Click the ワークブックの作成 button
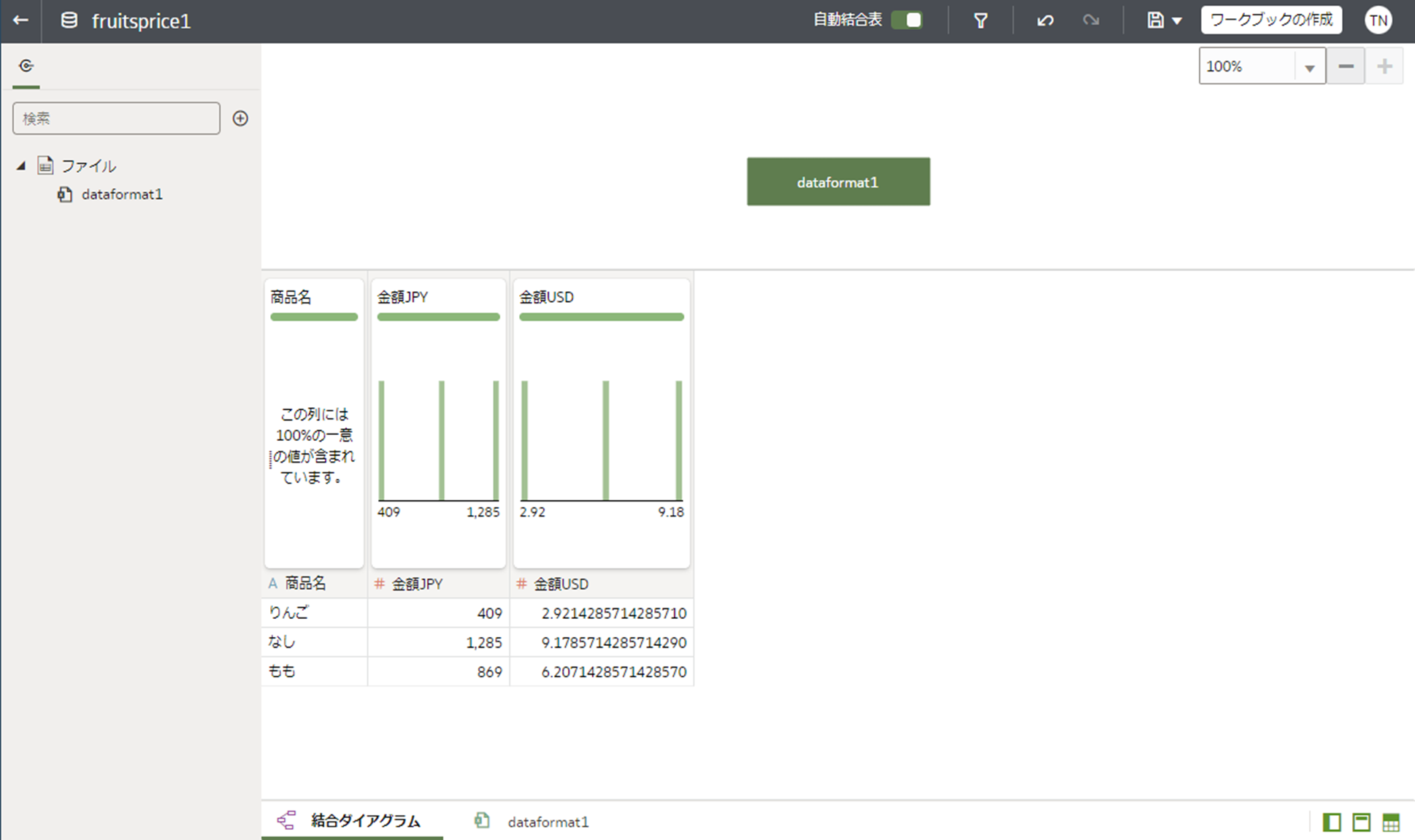1415x840 pixels. 1271,20
